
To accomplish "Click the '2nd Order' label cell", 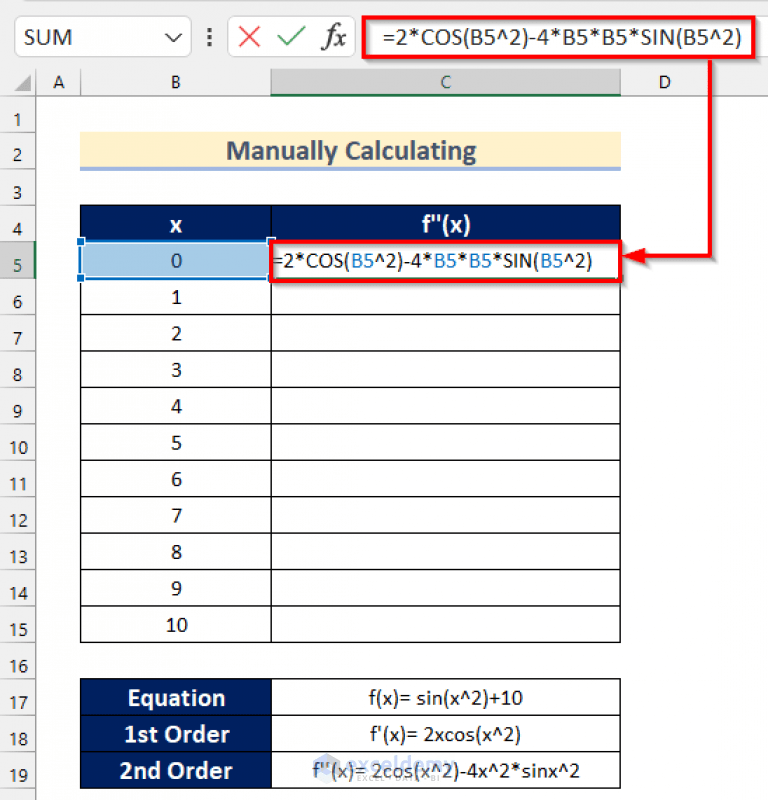I will tap(176, 770).
